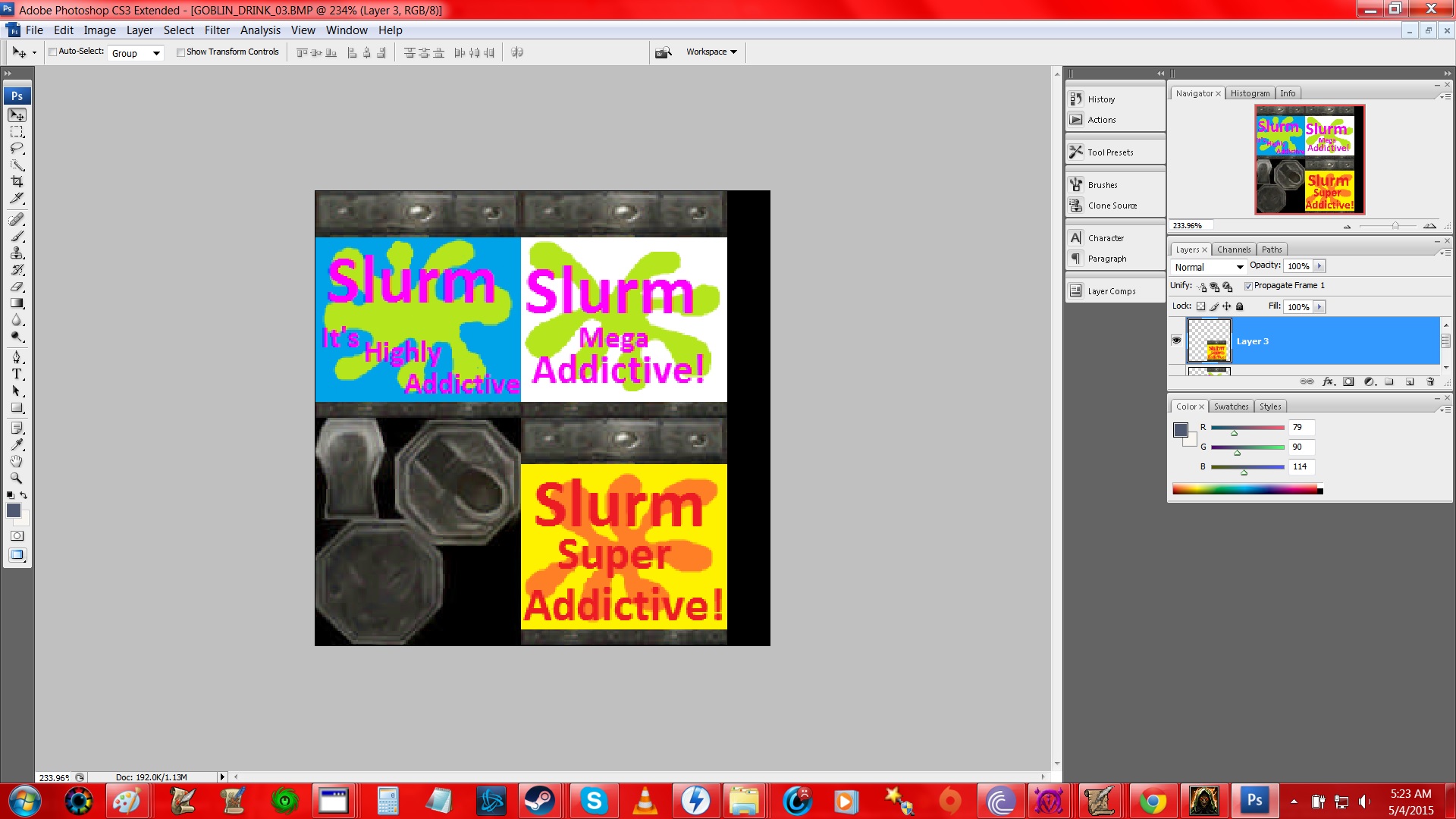Select the Lasso tool
Viewport: 1456px width, 819px height.
pyautogui.click(x=17, y=149)
